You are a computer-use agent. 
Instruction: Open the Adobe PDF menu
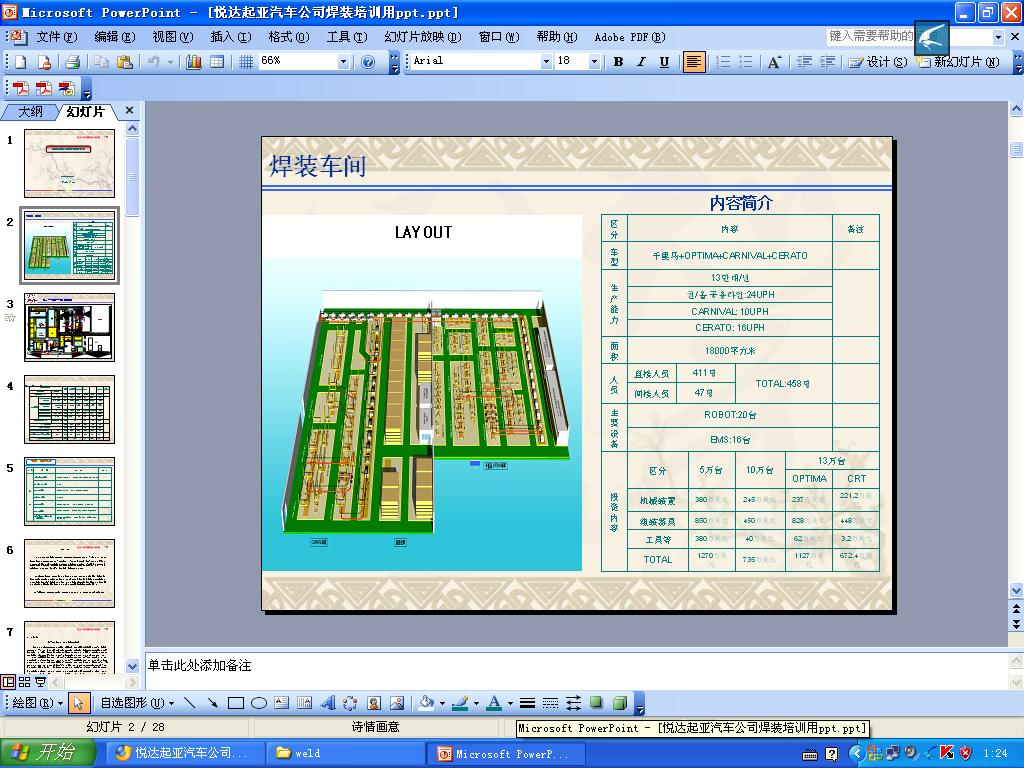[x=630, y=37]
